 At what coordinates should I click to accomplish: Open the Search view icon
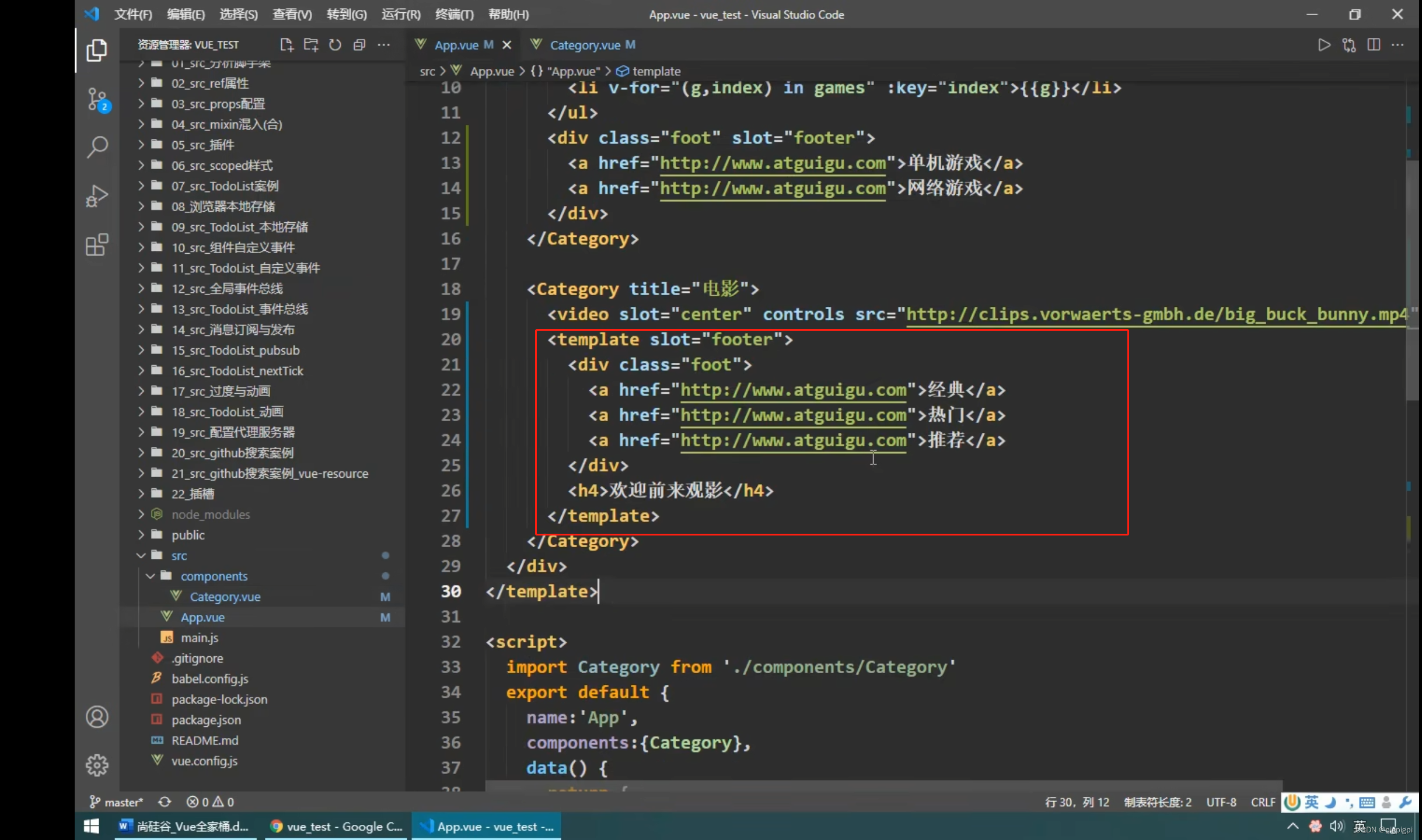click(97, 147)
